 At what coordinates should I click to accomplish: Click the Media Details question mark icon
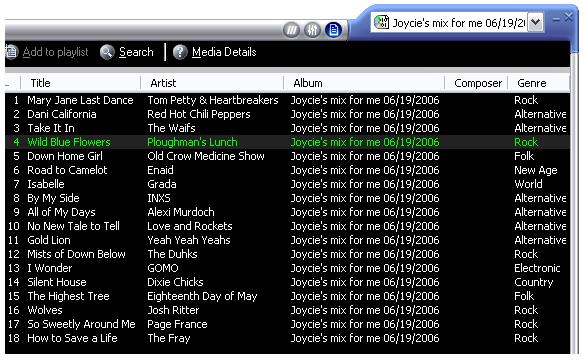click(180, 52)
